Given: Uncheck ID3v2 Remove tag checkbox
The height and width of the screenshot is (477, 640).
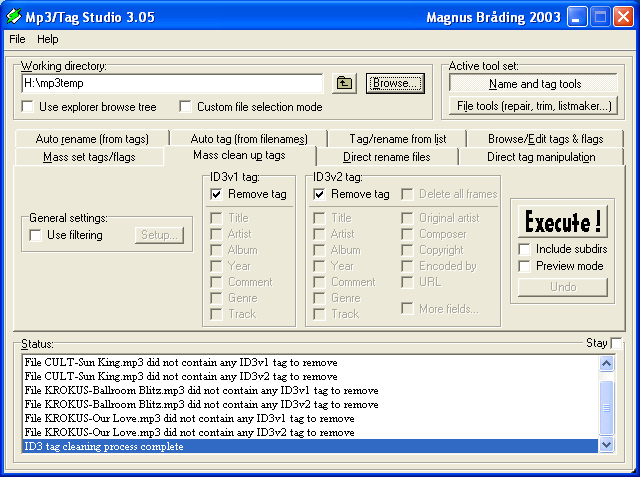Looking at the screenshot, I should pyautogui.click(x=319, y=194).
